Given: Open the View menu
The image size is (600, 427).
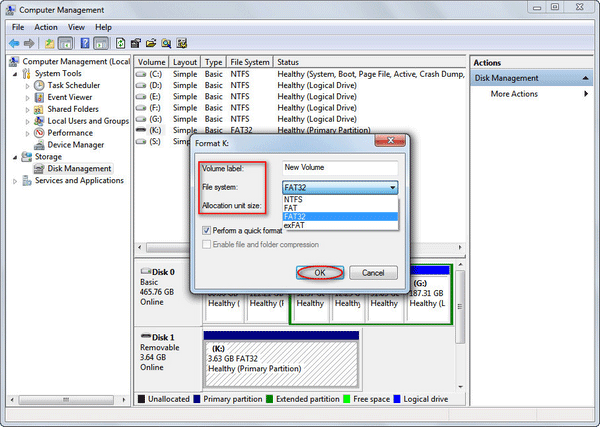Looking at the screenshot, I should pyautogui.click(x=79, y=27).
